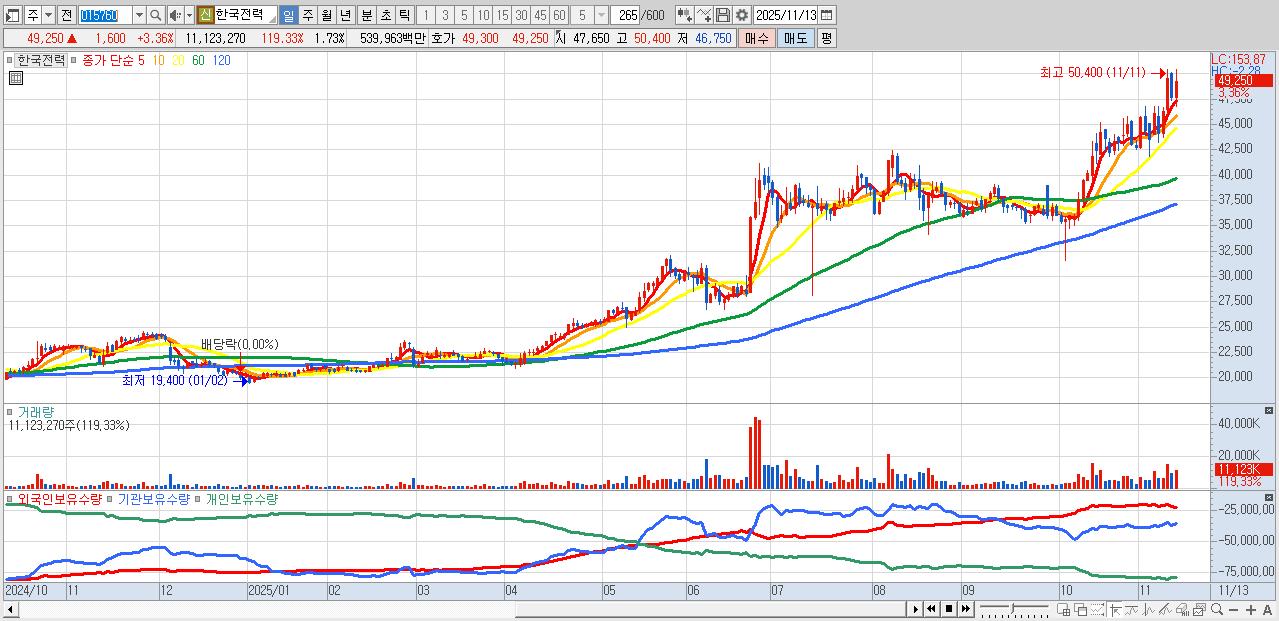
Task: Save chart settings with diskette icon
Action: pos(722,15)
